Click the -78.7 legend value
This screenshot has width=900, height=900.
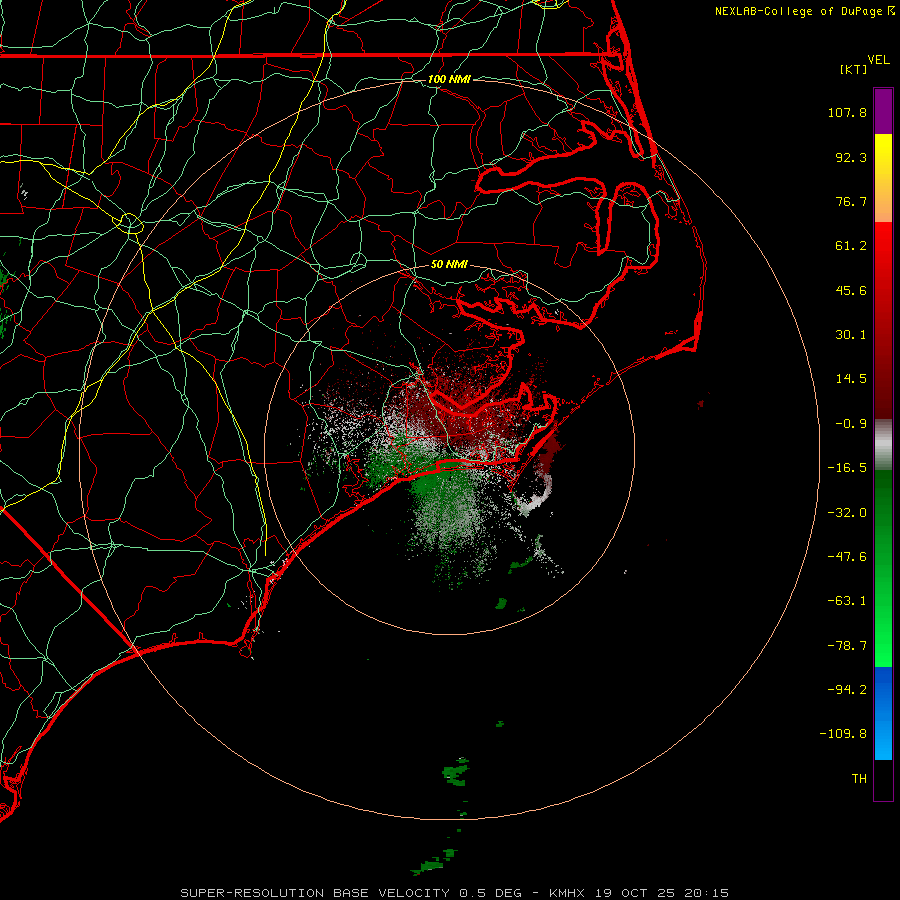pyautogui.click(x=847, y=646)
